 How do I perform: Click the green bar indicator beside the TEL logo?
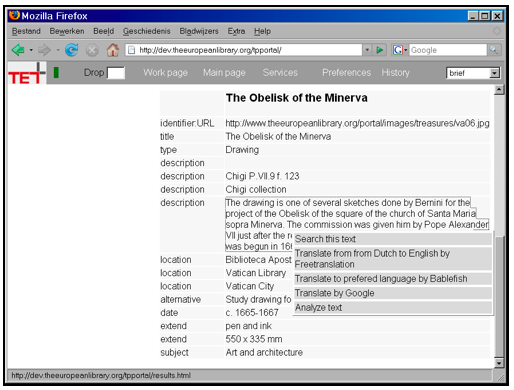[x=56, y=72]
